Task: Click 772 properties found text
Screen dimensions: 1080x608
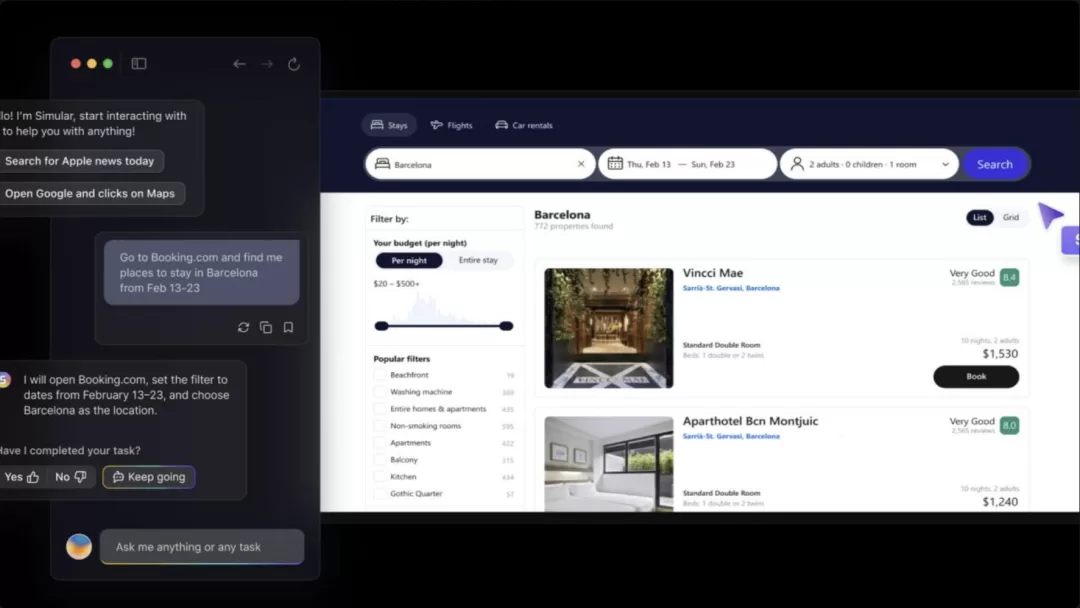Action: (574, 227)
